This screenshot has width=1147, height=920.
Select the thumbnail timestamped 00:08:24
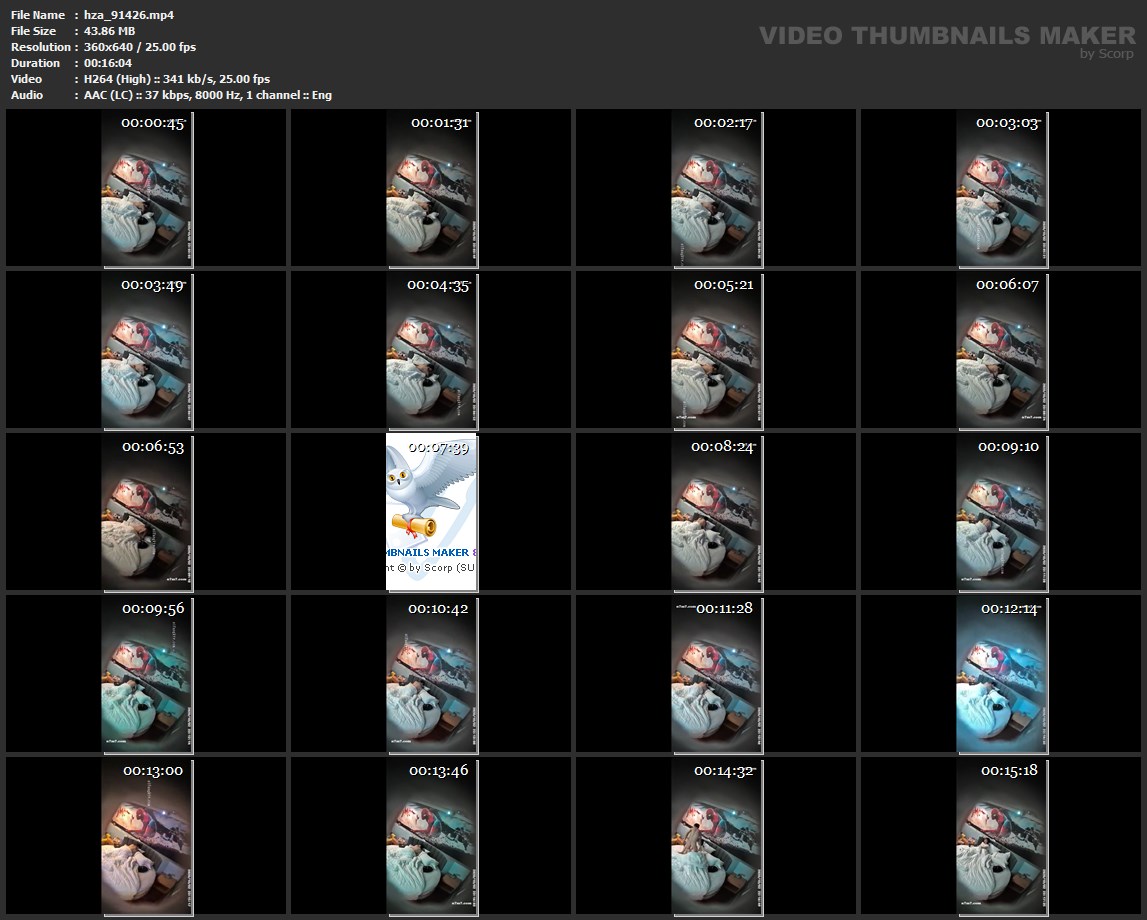pos(716,512)
